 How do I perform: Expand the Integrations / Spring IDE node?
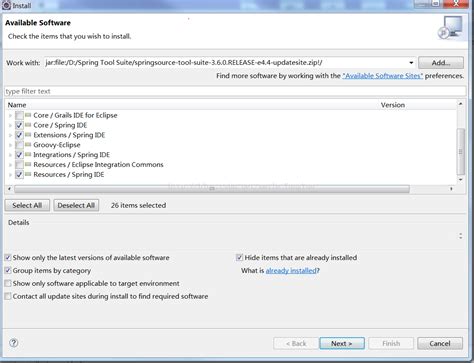pos(10,155)
